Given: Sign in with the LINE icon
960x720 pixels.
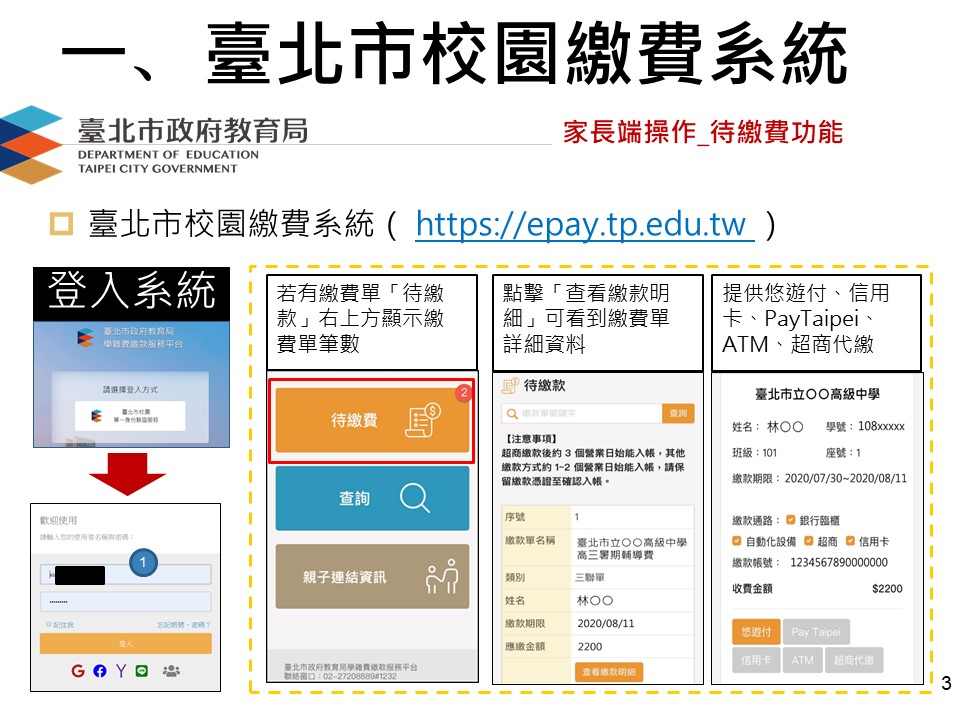Looking at the screenshot, I should [142, 671].
